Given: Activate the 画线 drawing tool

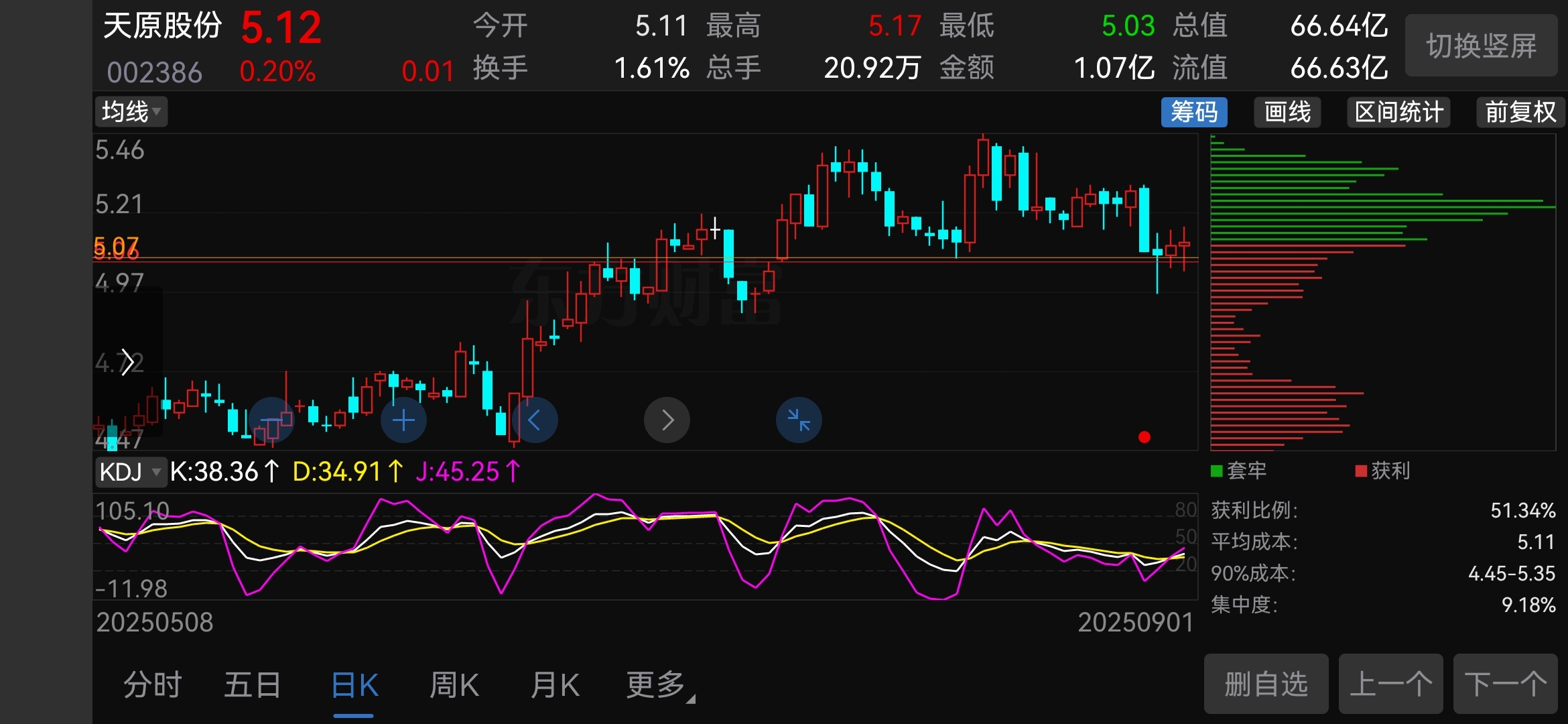Looking at the screenshot, I should tap(1287, 112).
